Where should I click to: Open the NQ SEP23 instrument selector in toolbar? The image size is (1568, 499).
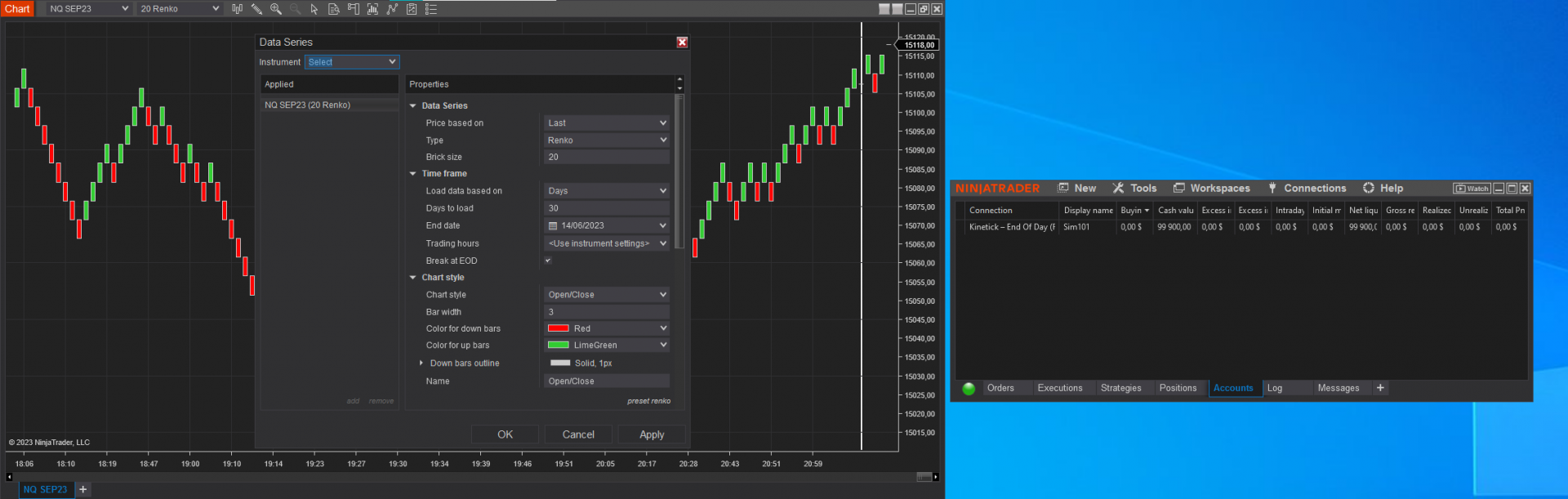point(88,9)
